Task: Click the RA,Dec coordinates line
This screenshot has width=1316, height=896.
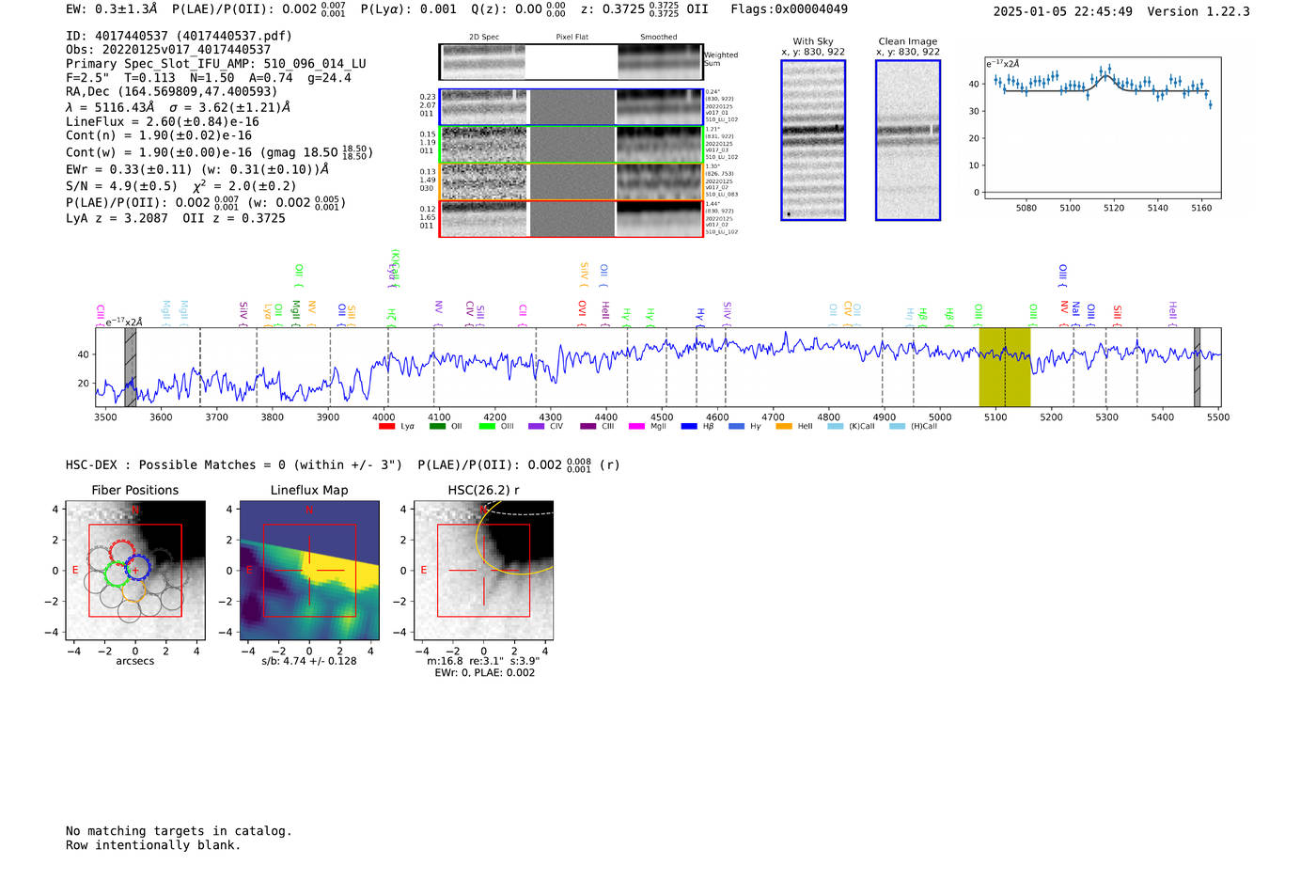Action: point(172,92)
